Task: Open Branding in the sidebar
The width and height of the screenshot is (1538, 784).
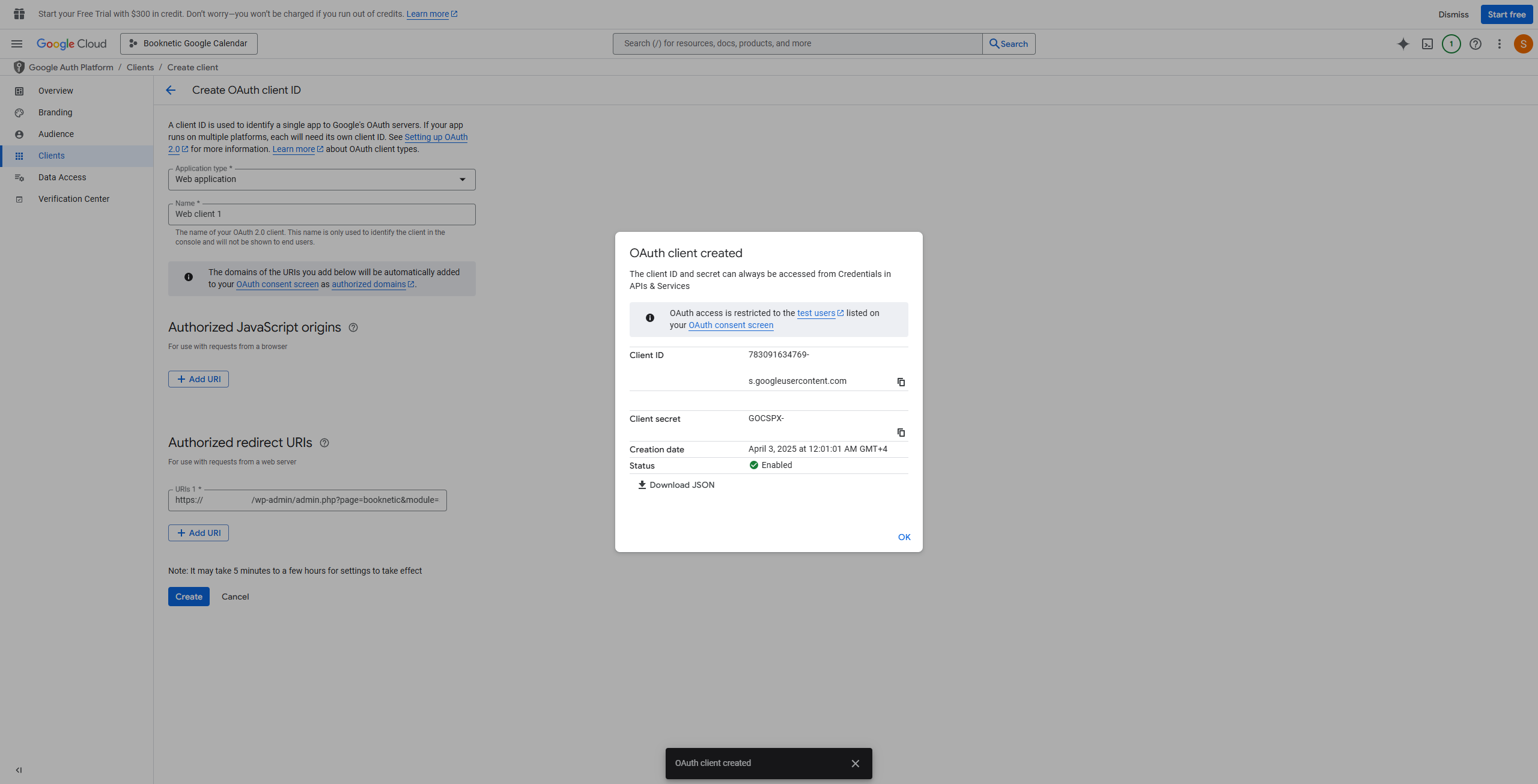Action: 77,112
